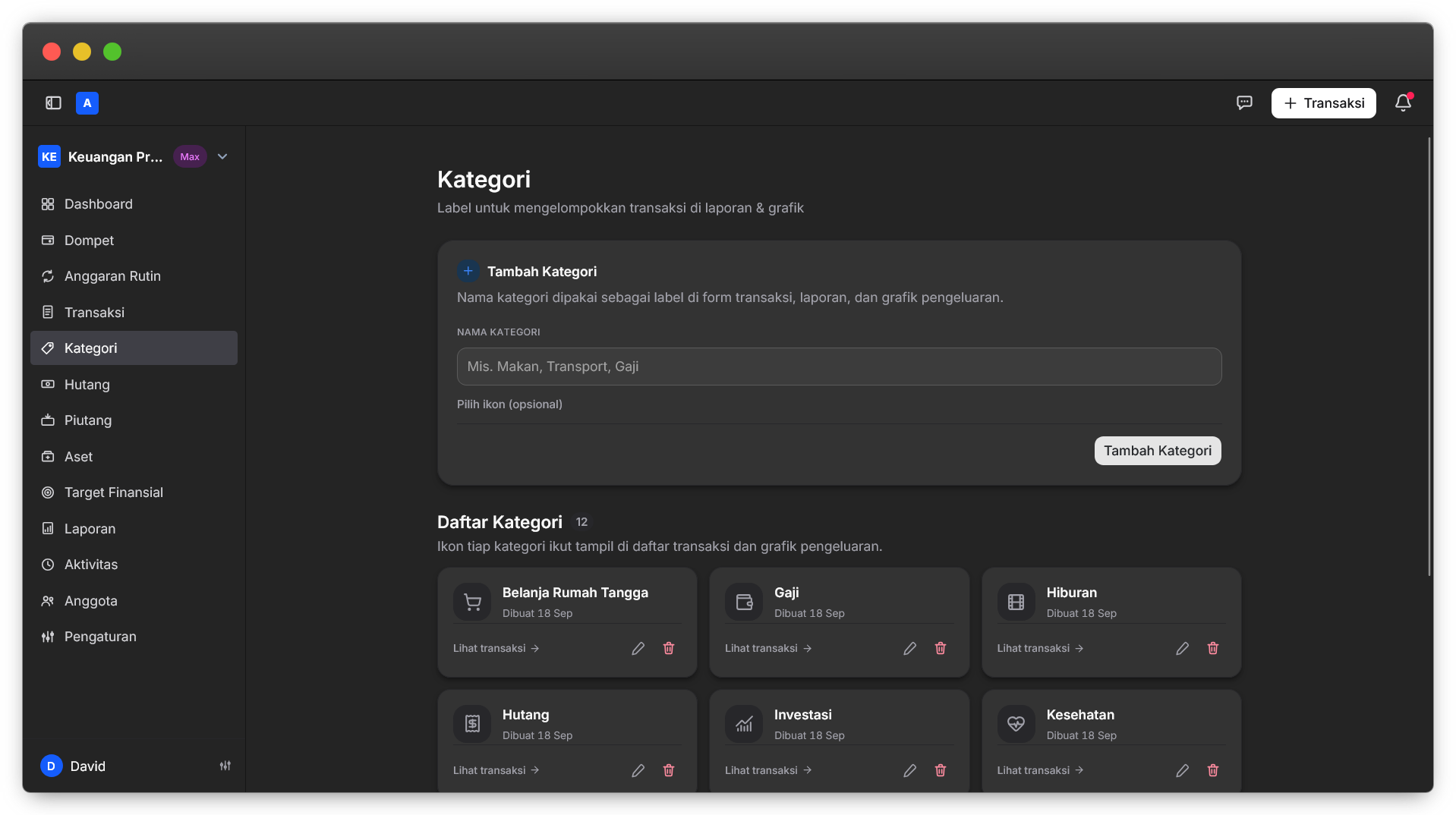Viewport: 1456px width, 815px height.
Task: Select Kategori sidebar item
Action: point(134,348)
